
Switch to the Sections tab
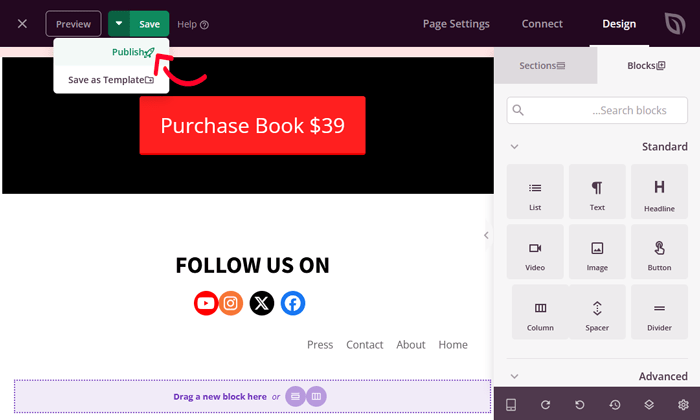click(x=543, y=65)
